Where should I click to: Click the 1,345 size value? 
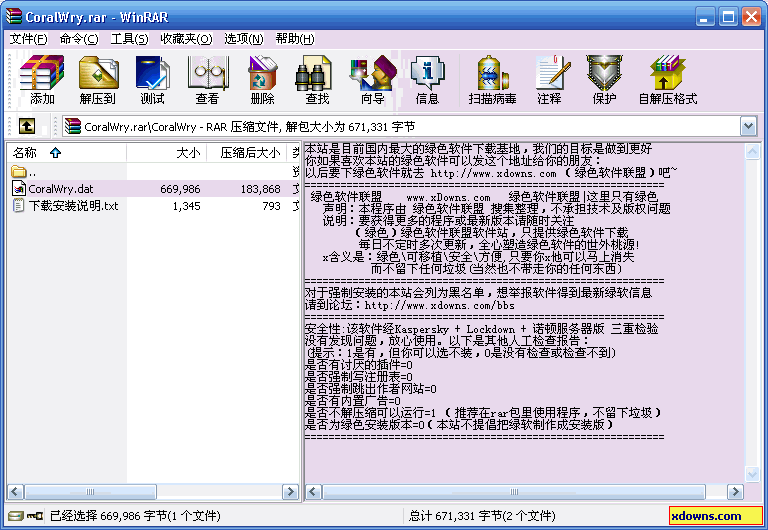tap(186, 206)
